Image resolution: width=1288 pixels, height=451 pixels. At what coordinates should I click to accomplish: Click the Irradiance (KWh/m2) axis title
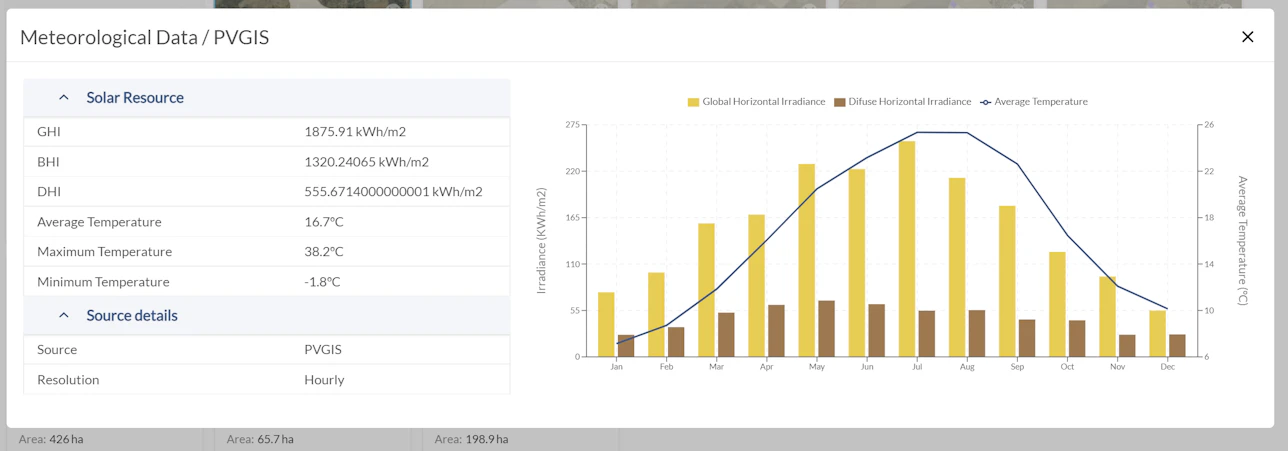pyautogui.click(x=542, y=240)
